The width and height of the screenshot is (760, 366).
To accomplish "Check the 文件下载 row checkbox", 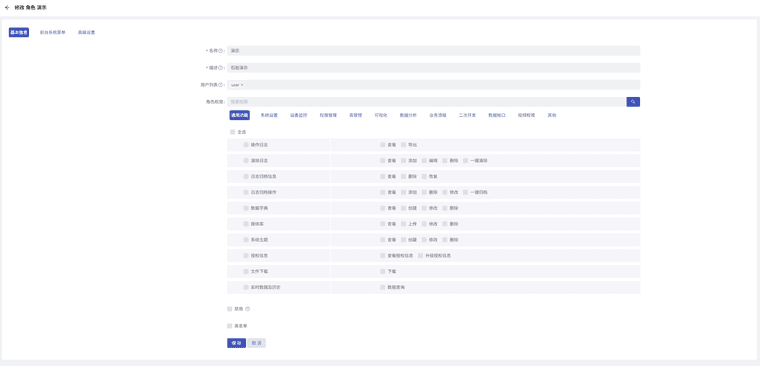I will [246, 271].
